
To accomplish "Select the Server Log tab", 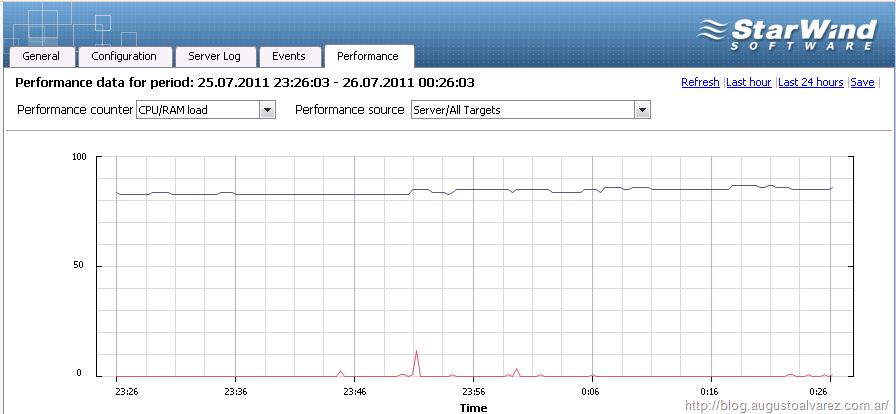I will (x=215, y=57).
